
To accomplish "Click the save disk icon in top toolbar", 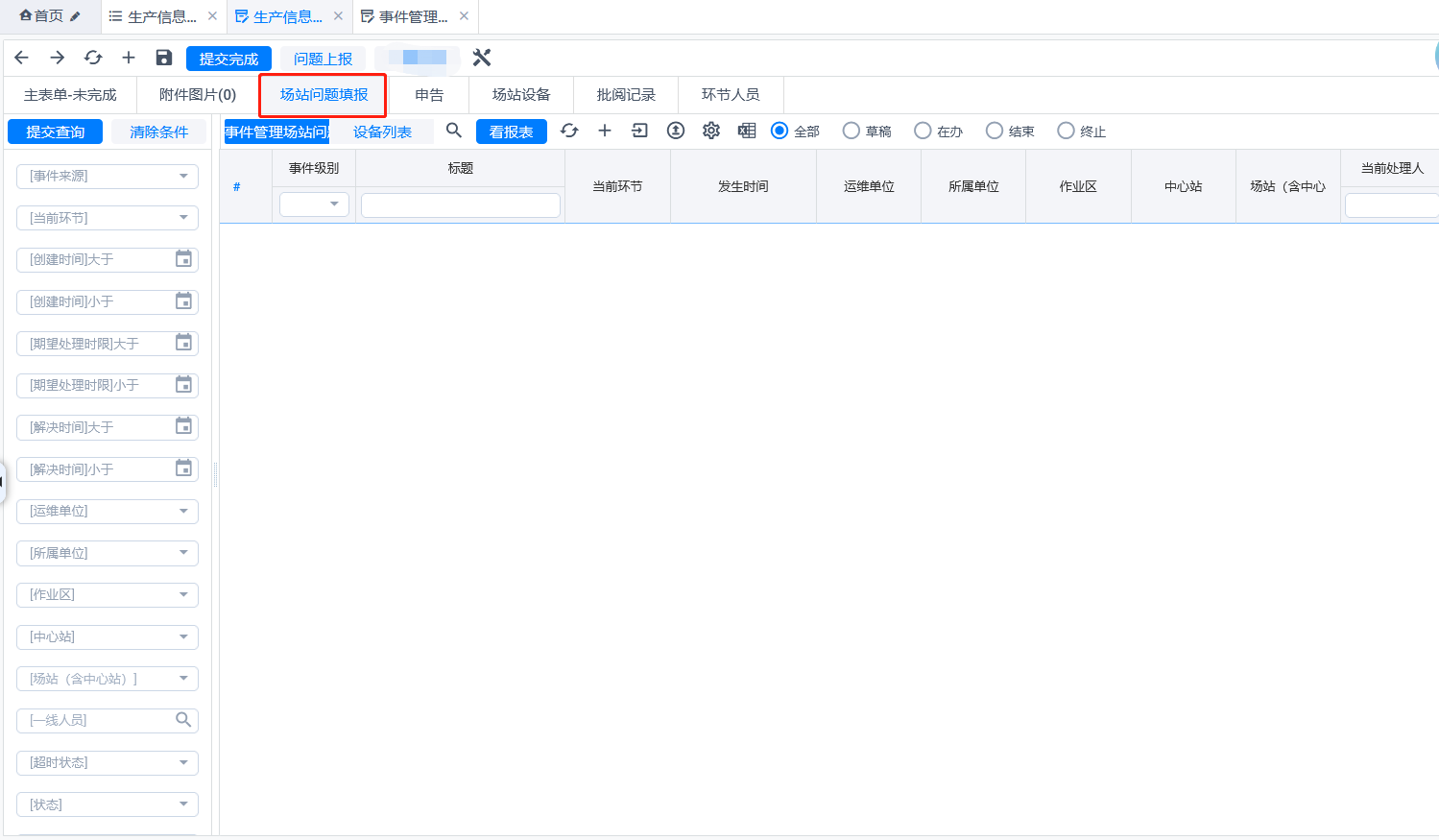I will tap(164, 59).
